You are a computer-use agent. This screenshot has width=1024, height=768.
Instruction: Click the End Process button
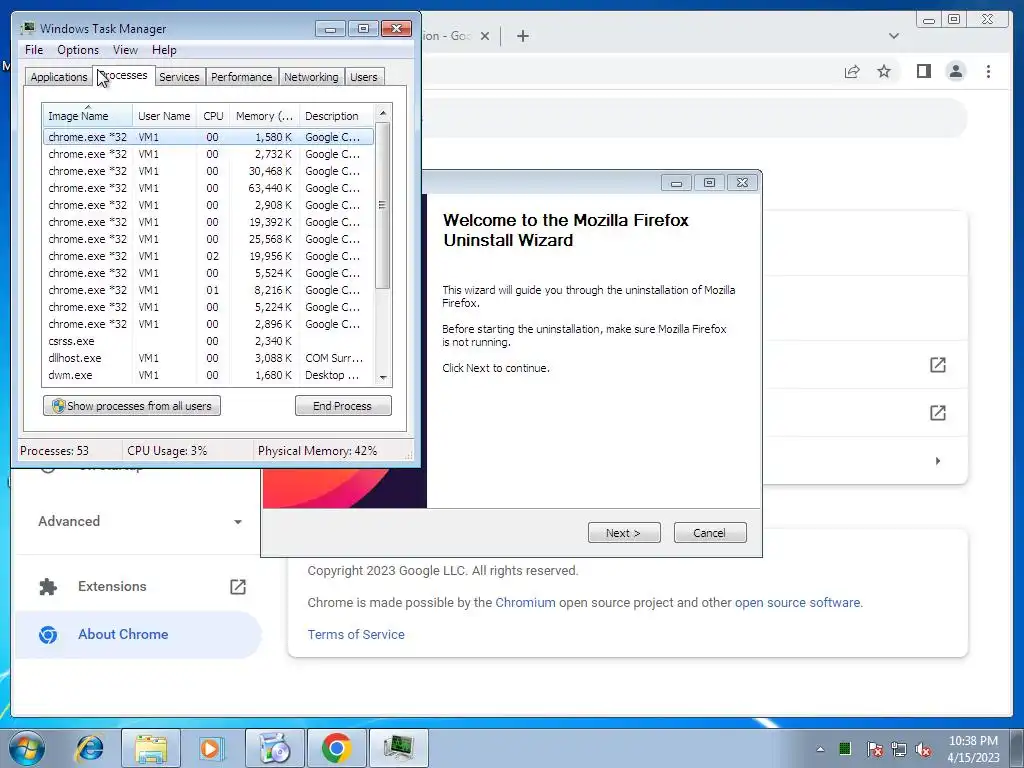(343, 406)
